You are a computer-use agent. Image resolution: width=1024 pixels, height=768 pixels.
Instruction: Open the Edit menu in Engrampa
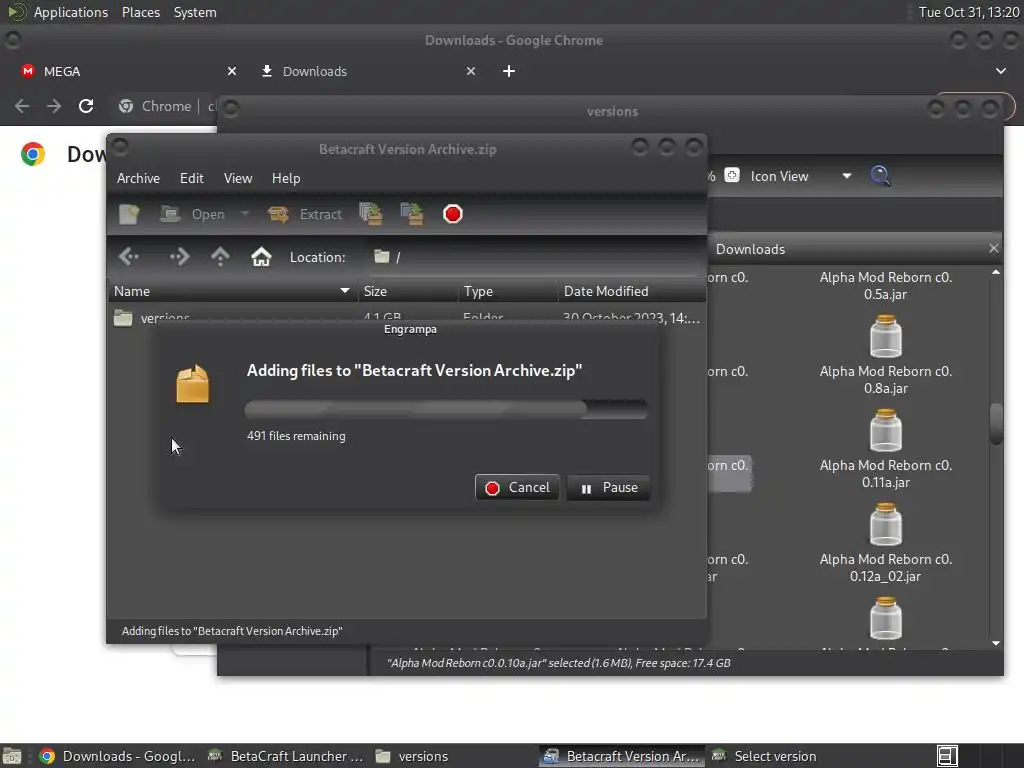(x=191, y=178)
